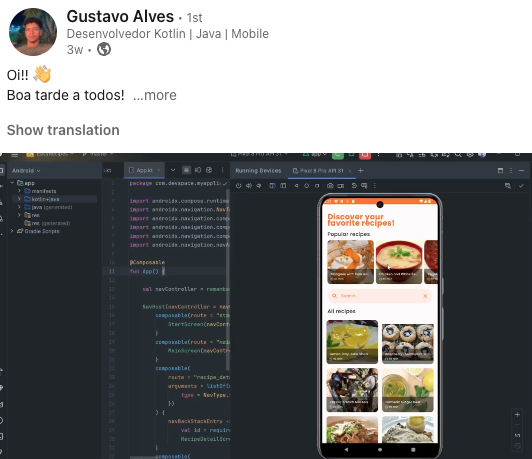Open emulator extended controls icon
This screenshot has height=459, width=532.
coord(364,186)
